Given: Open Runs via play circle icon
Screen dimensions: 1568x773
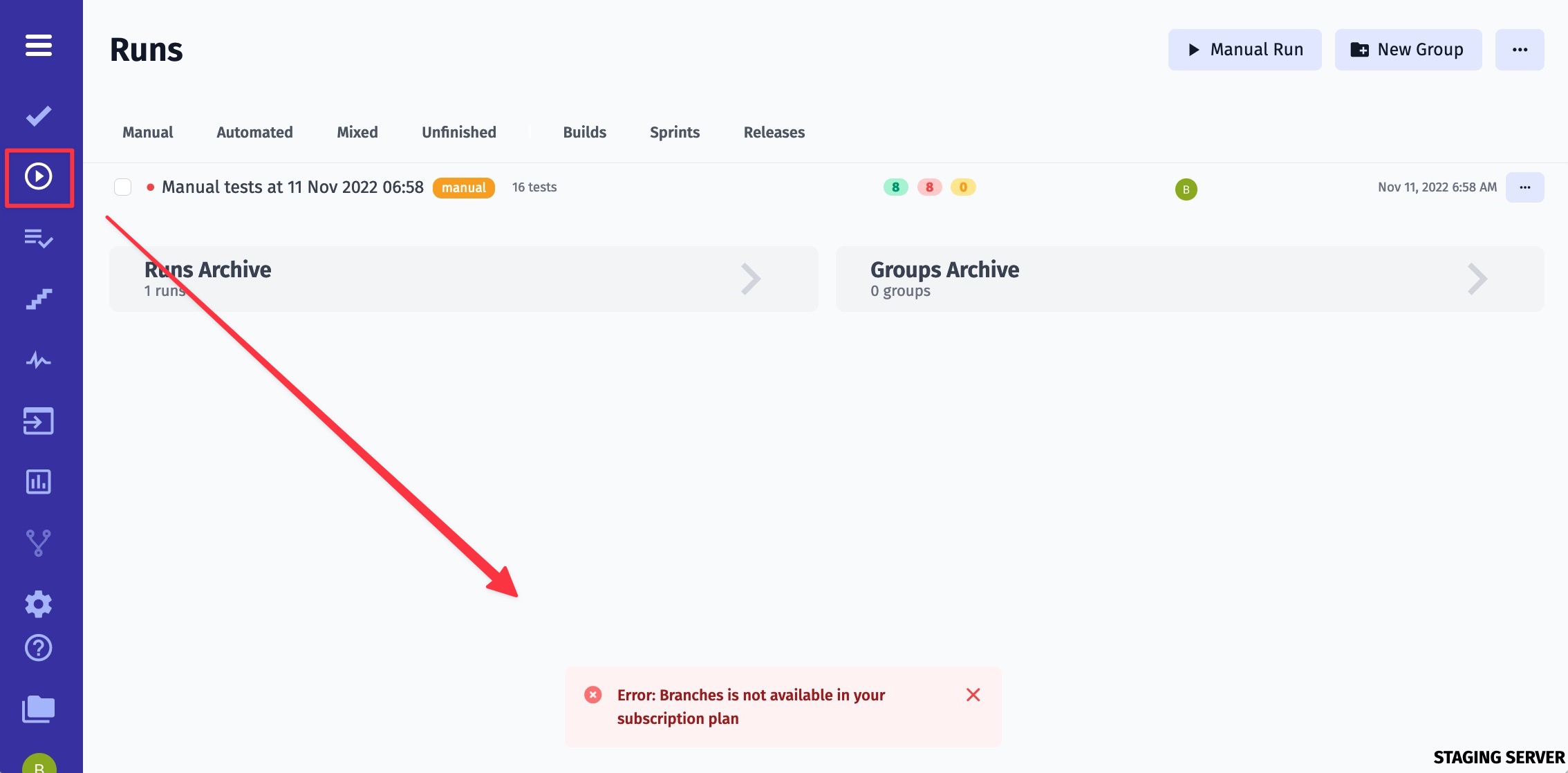Looking at the screenshot, I should [x=39, y=177].
